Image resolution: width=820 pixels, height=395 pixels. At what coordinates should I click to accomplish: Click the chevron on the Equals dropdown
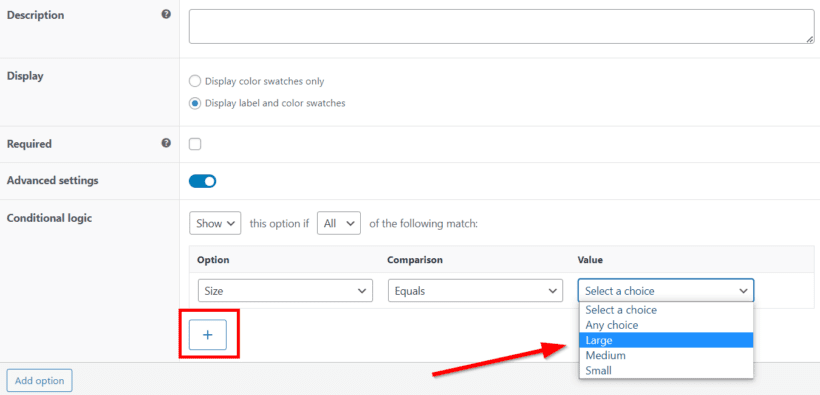coord(551,291)
